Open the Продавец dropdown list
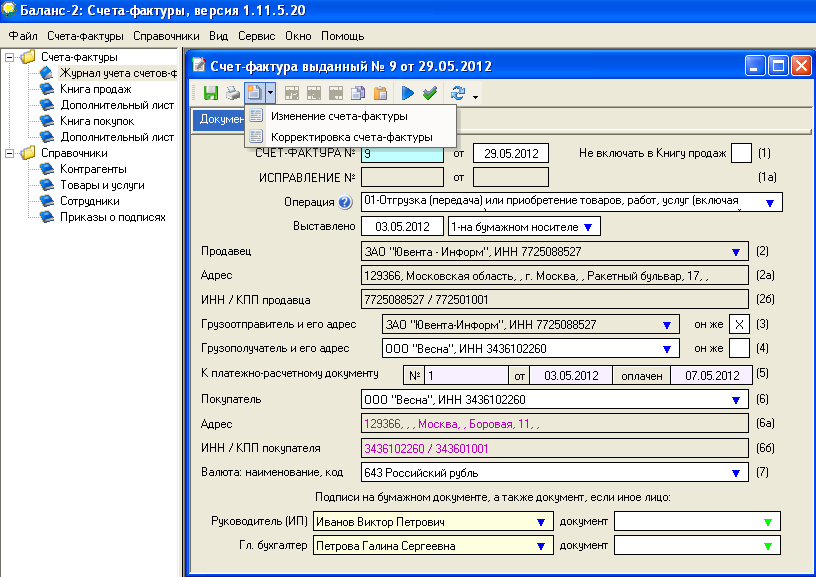 click(736, 252)
